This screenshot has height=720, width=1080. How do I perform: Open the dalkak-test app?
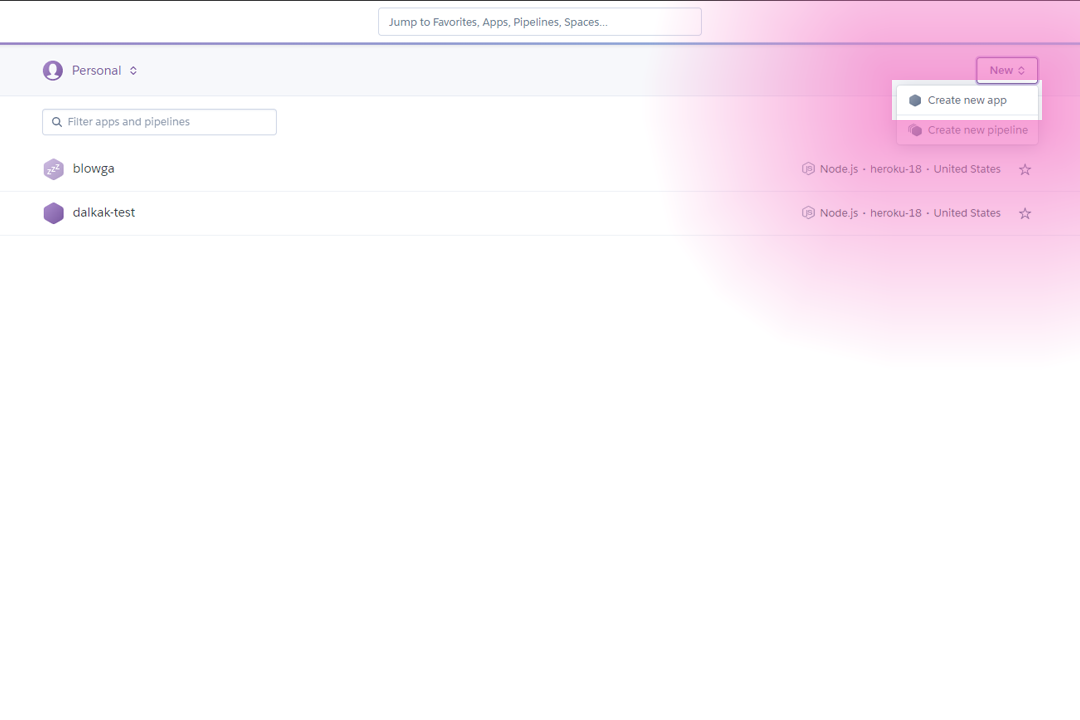click(x=104, y=213)
